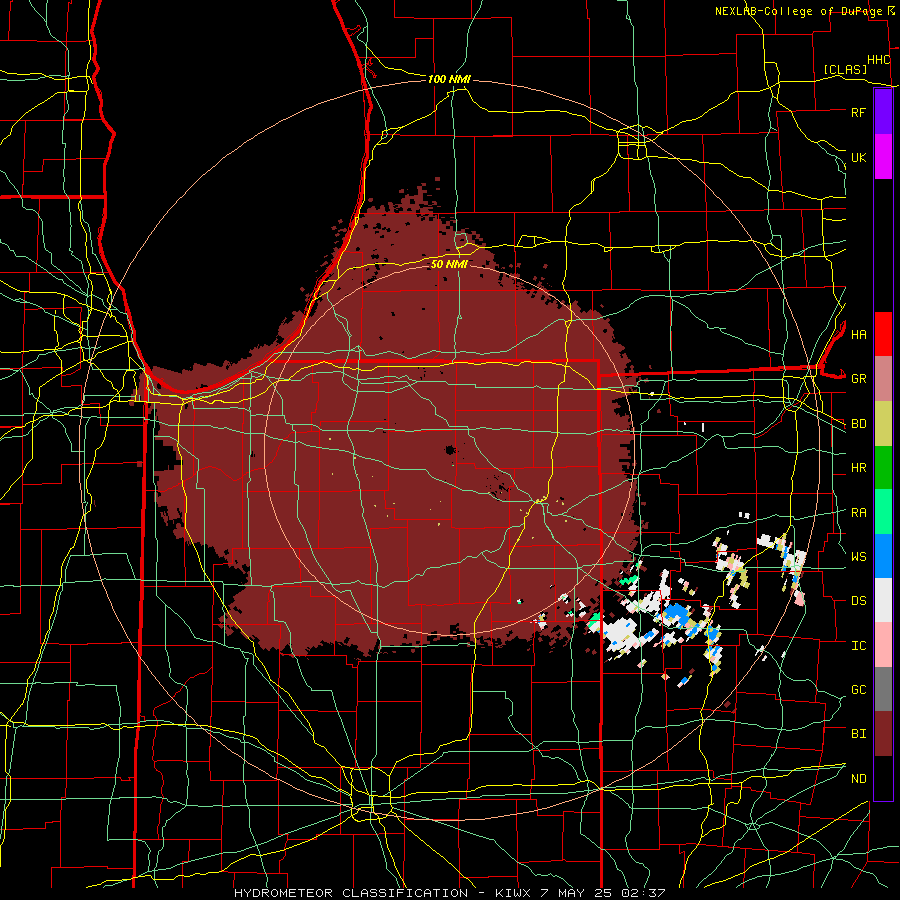Click the 'HR' legend label
The image size is (900, 900).
click(x=858, y=468)
